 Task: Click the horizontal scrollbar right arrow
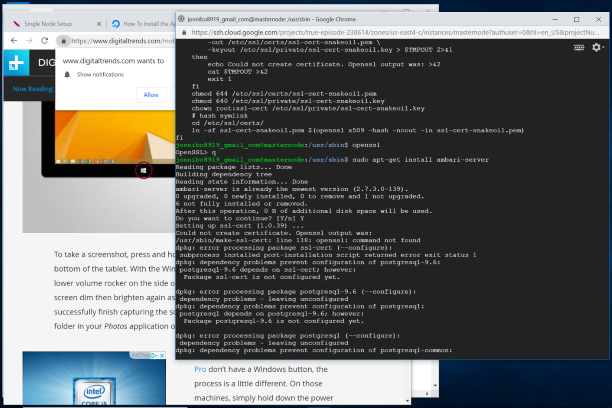coord(427,393)
